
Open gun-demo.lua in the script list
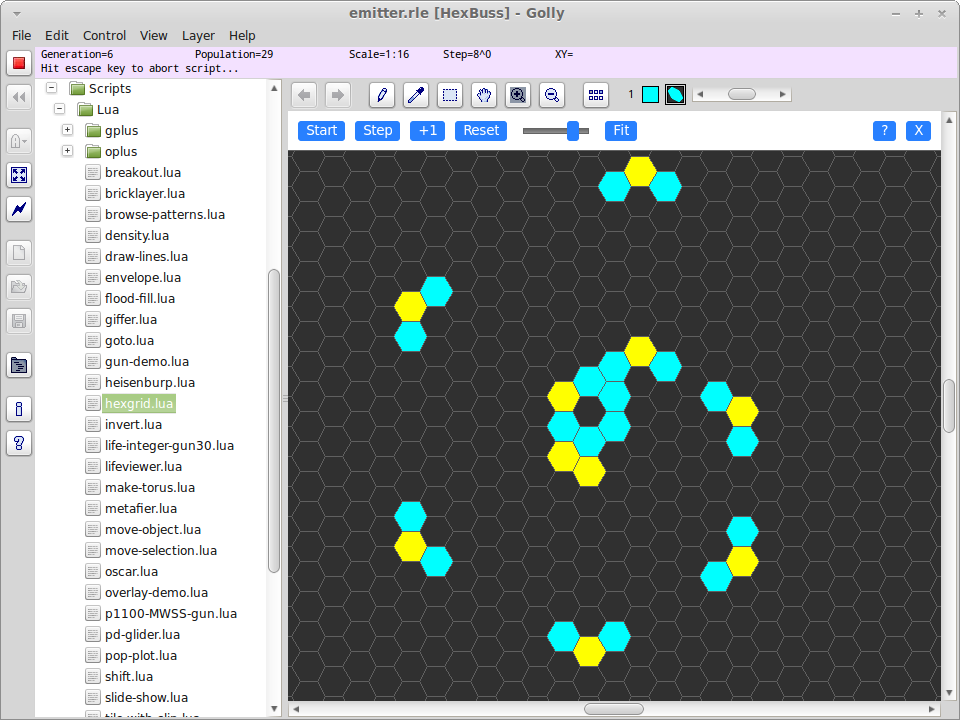point(146,361)
